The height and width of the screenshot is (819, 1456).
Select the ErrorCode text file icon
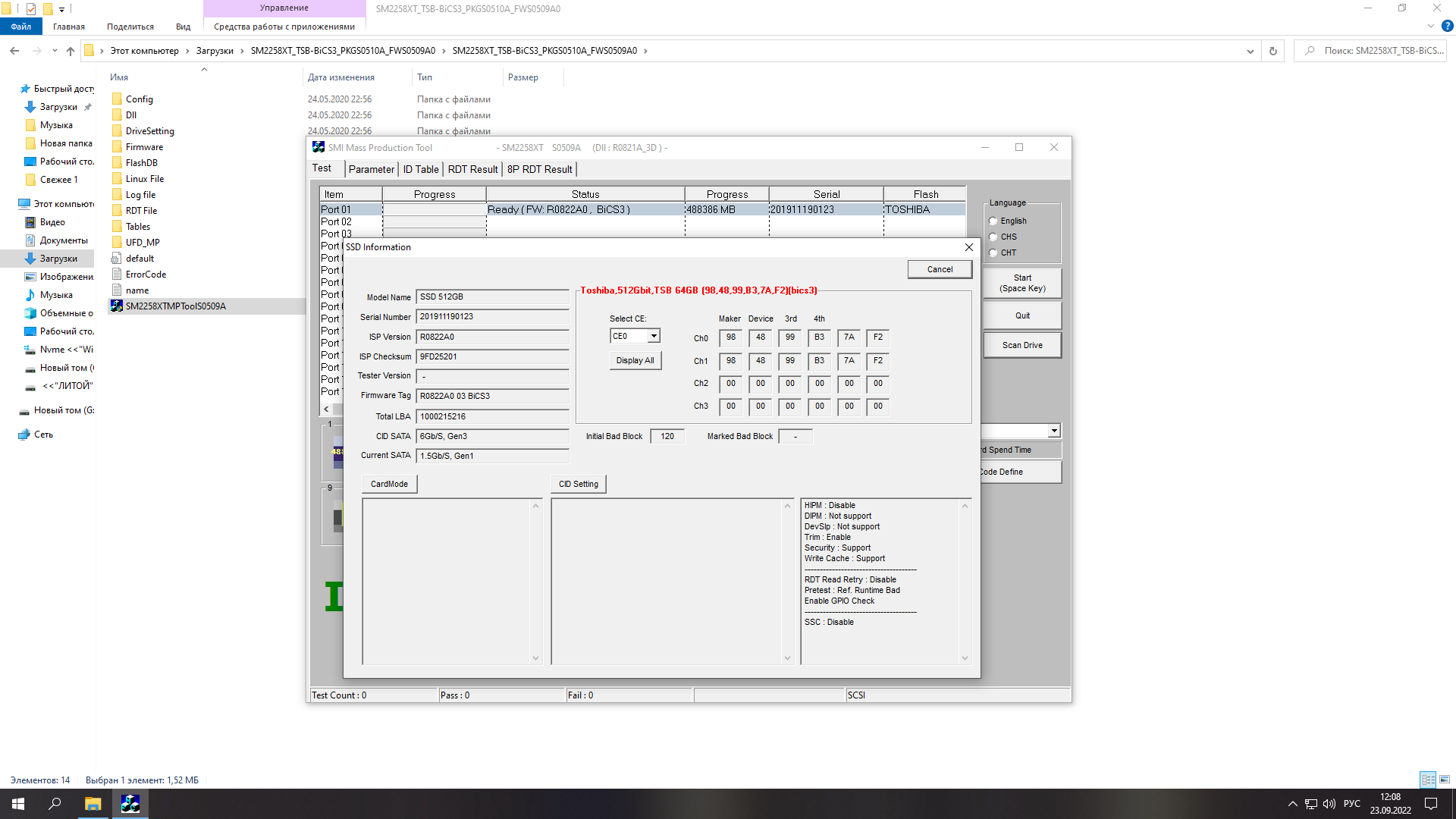coord(117,275)
